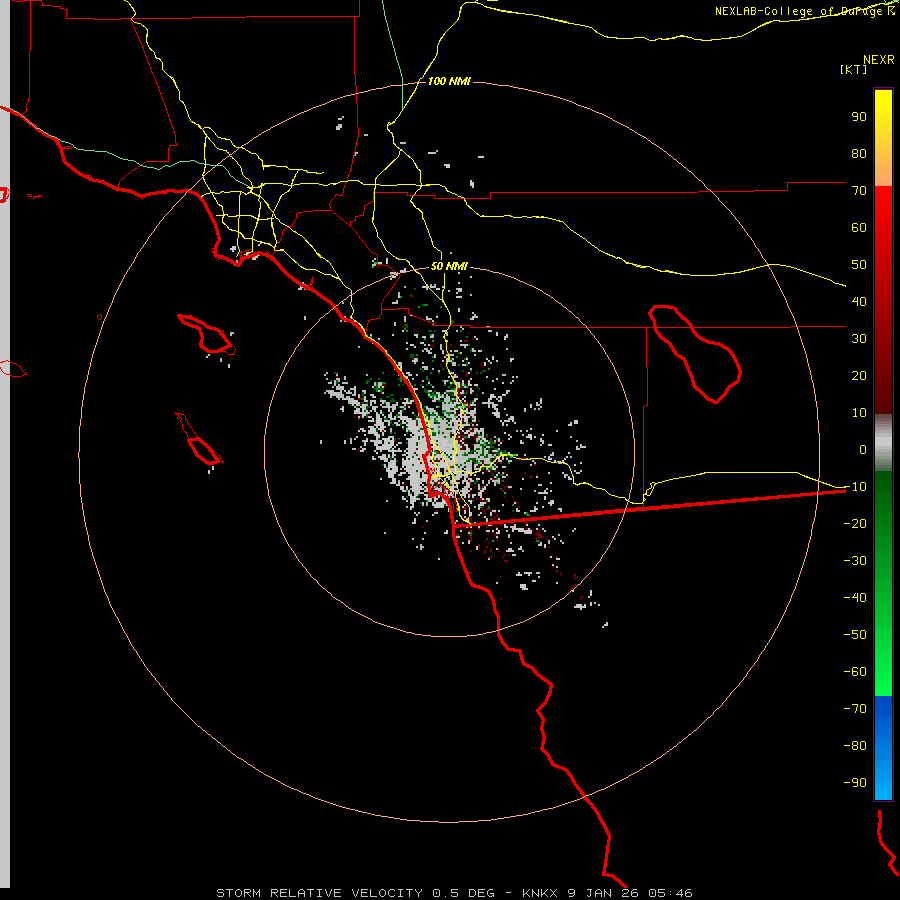This screenshot has width=900, height=900.
Task: Click the -30 value on the velocity scale
Action: tap(855, 561)
